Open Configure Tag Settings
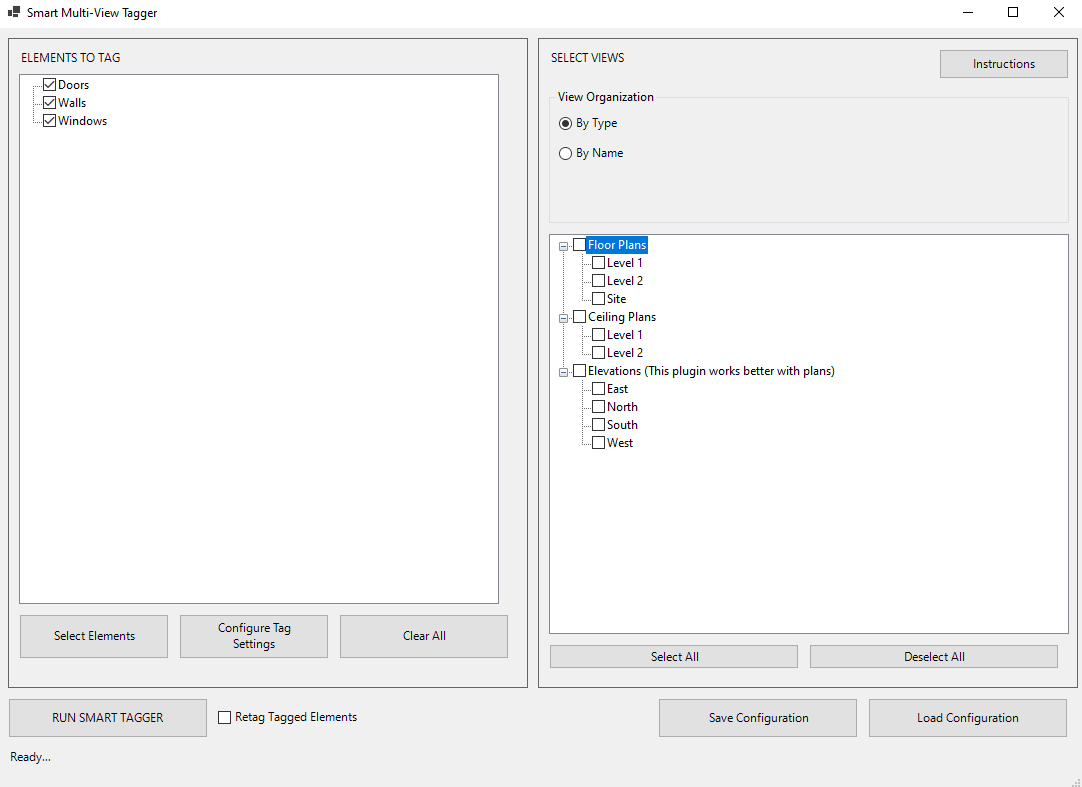The width and height of the screenshot is (1082, 787). tap(253, 636)
